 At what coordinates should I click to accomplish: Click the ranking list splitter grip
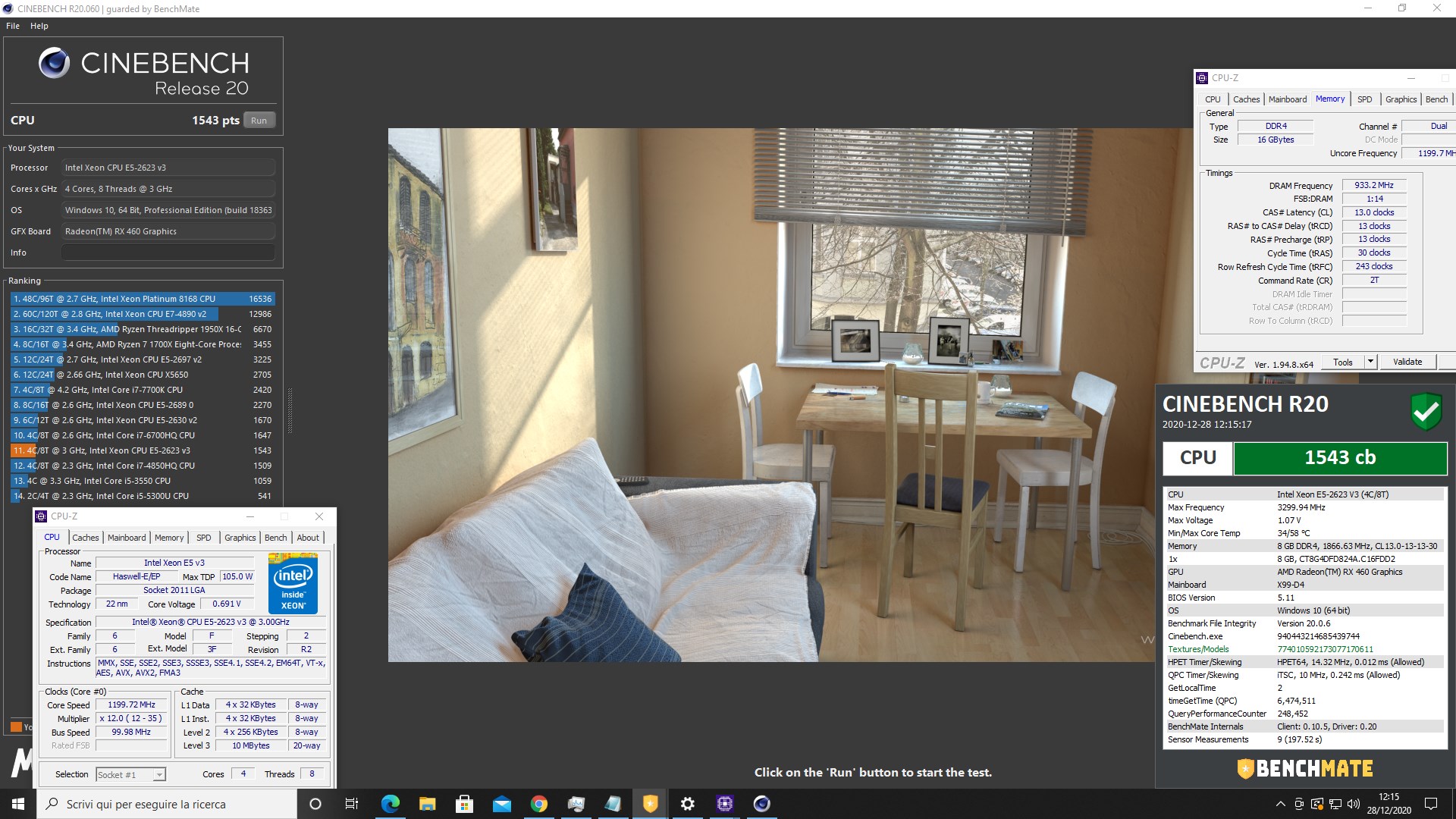[289, 409]
